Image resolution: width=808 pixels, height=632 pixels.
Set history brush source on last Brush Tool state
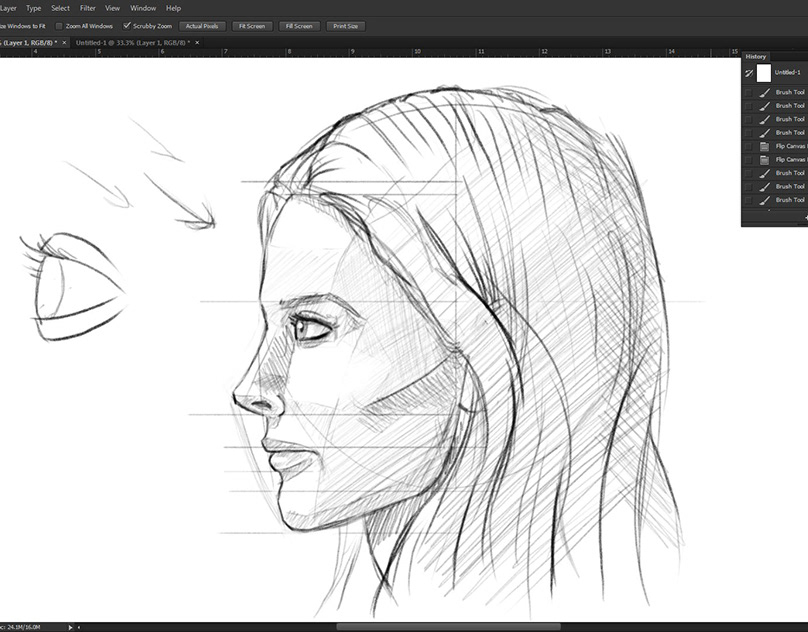click(748, 200)
